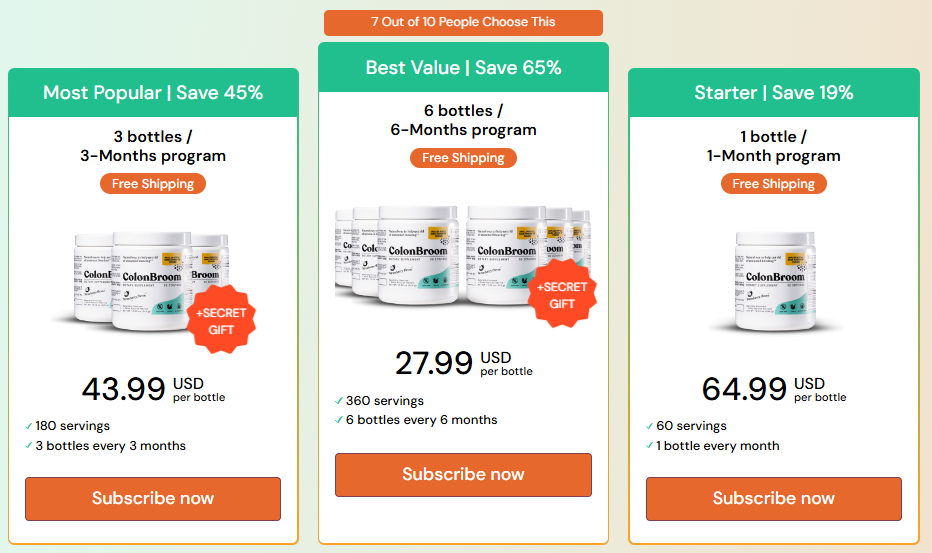Click the 3-bottle plan Subscribe now button
Viewport: 932px width, 553px height.
(153, 498)
